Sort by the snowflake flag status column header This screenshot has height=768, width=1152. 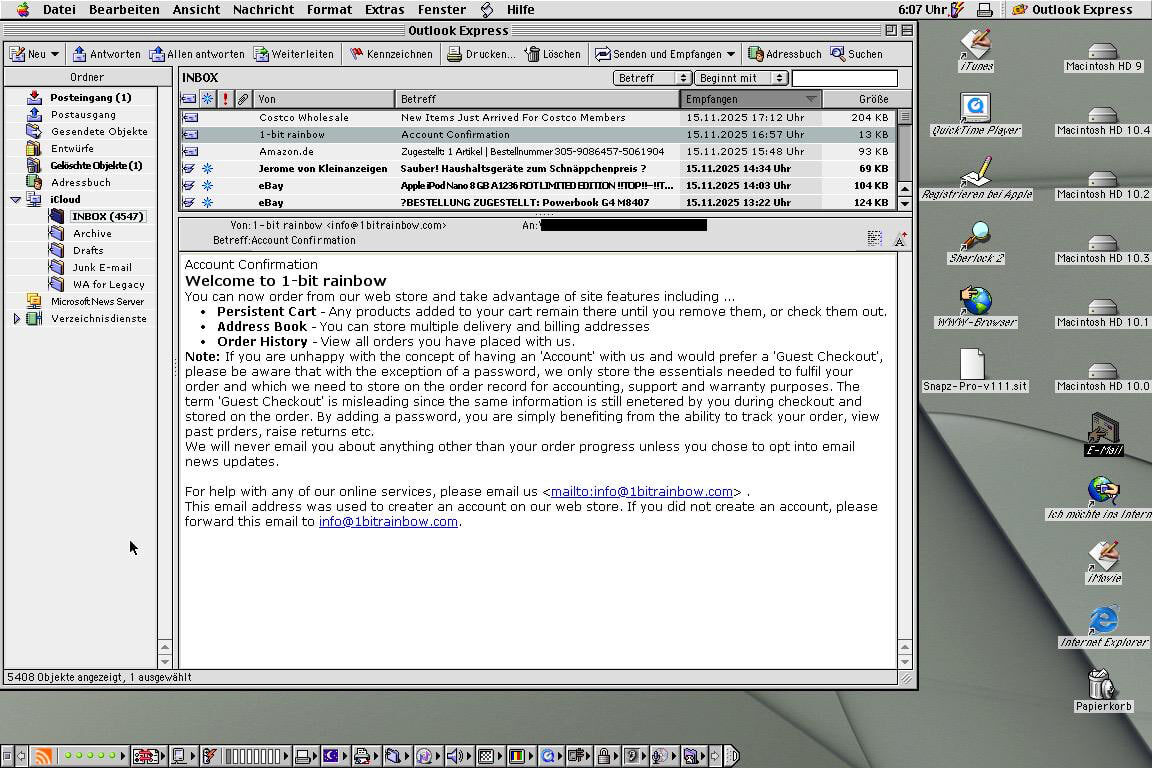208,99
